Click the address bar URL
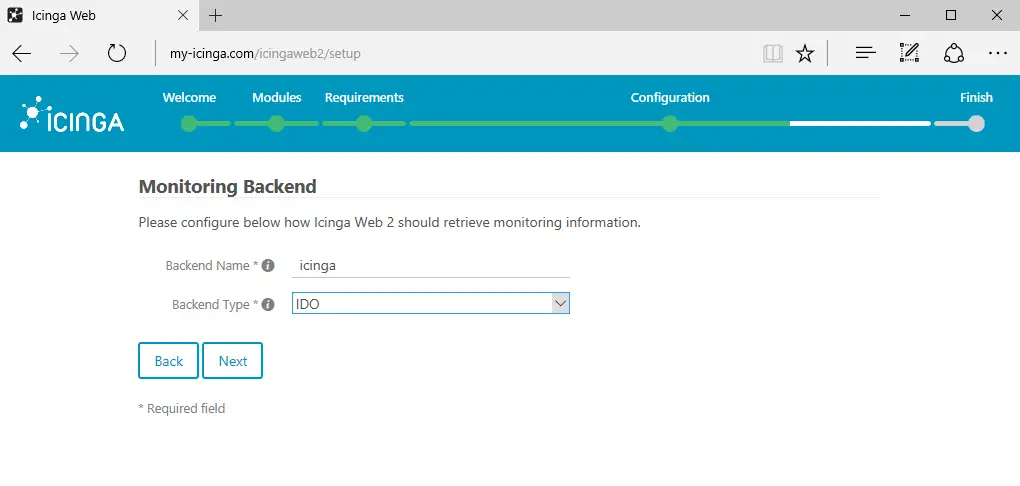The image size is (1020, 486). tap(265, 53)
